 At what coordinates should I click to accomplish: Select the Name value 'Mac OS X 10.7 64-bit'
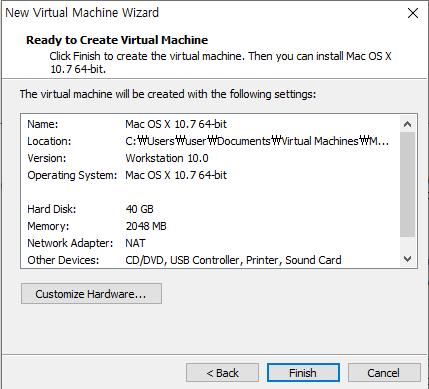click(176, 124)
